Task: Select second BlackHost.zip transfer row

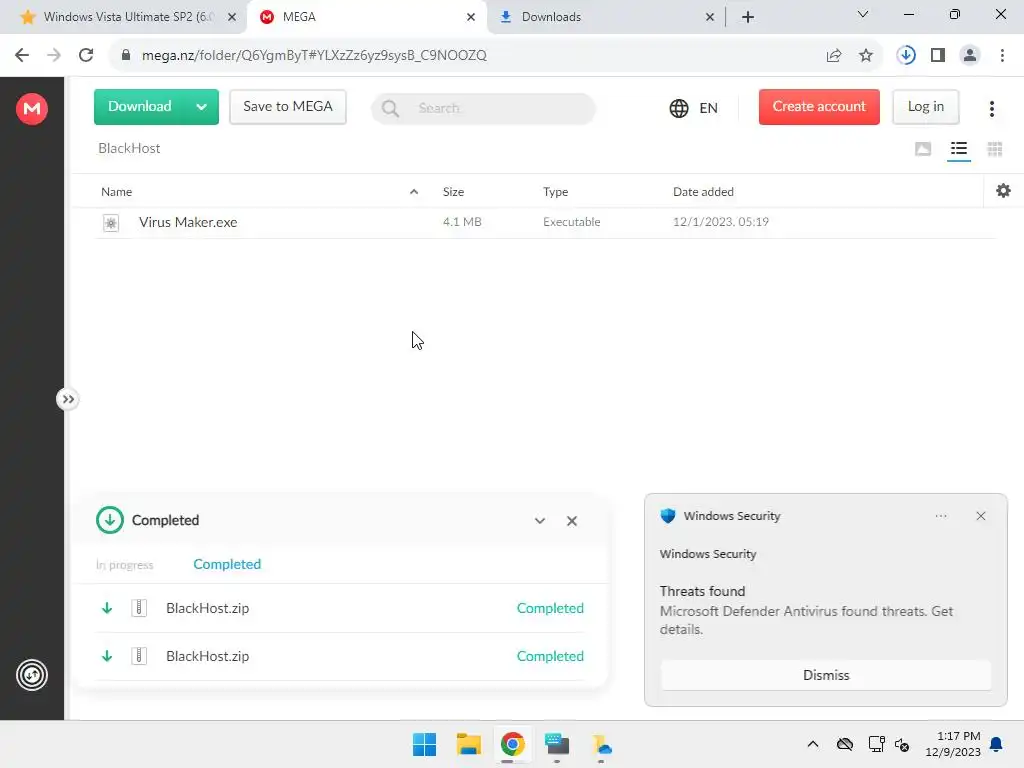Action: coord(340,656)
